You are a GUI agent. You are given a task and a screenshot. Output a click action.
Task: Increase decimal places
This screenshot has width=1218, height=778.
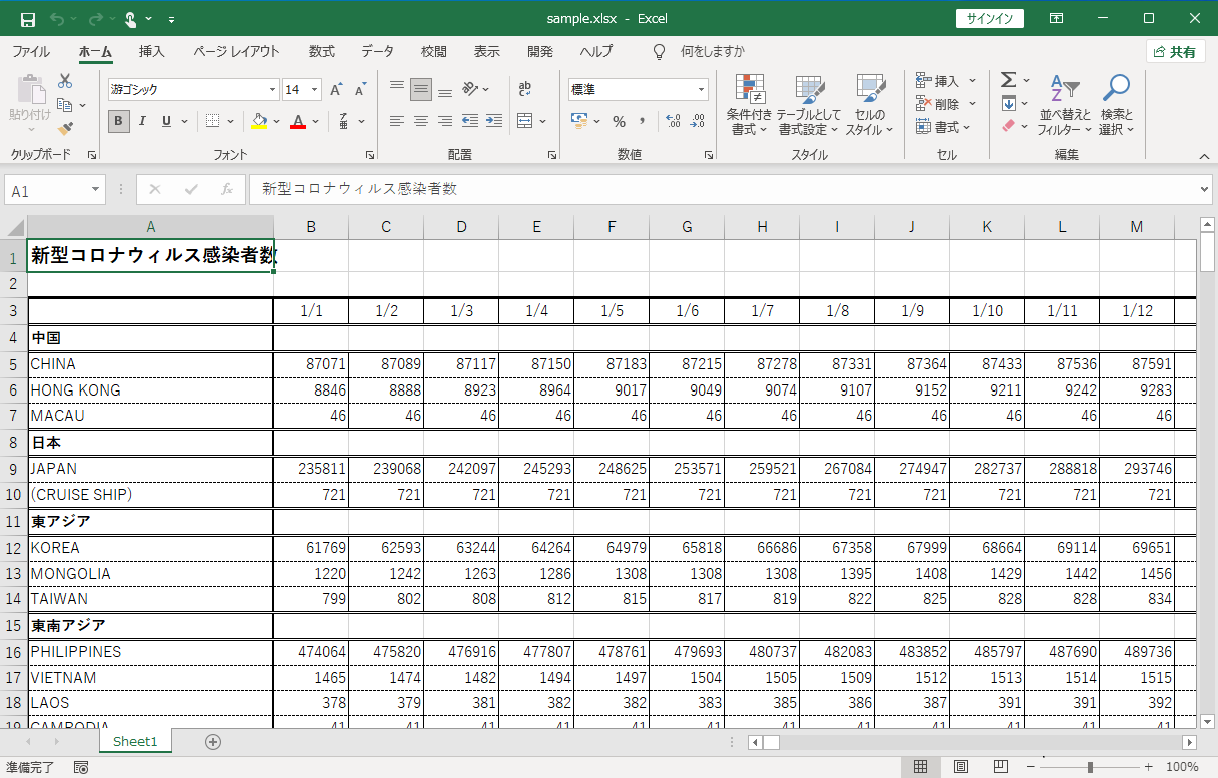point(673,121)
